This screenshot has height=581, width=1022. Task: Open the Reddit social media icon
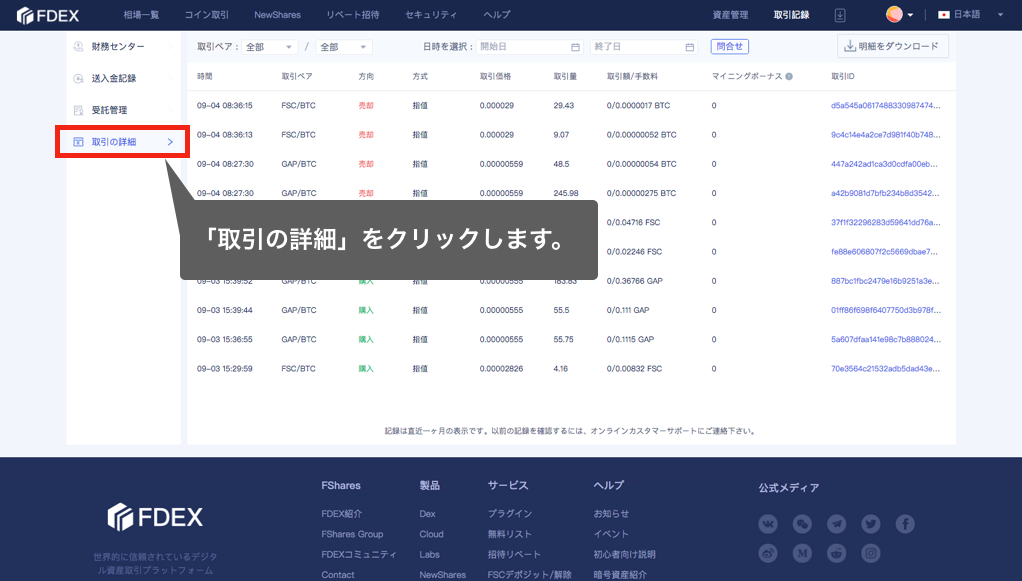pyautogui.click(x=836, y=553)
